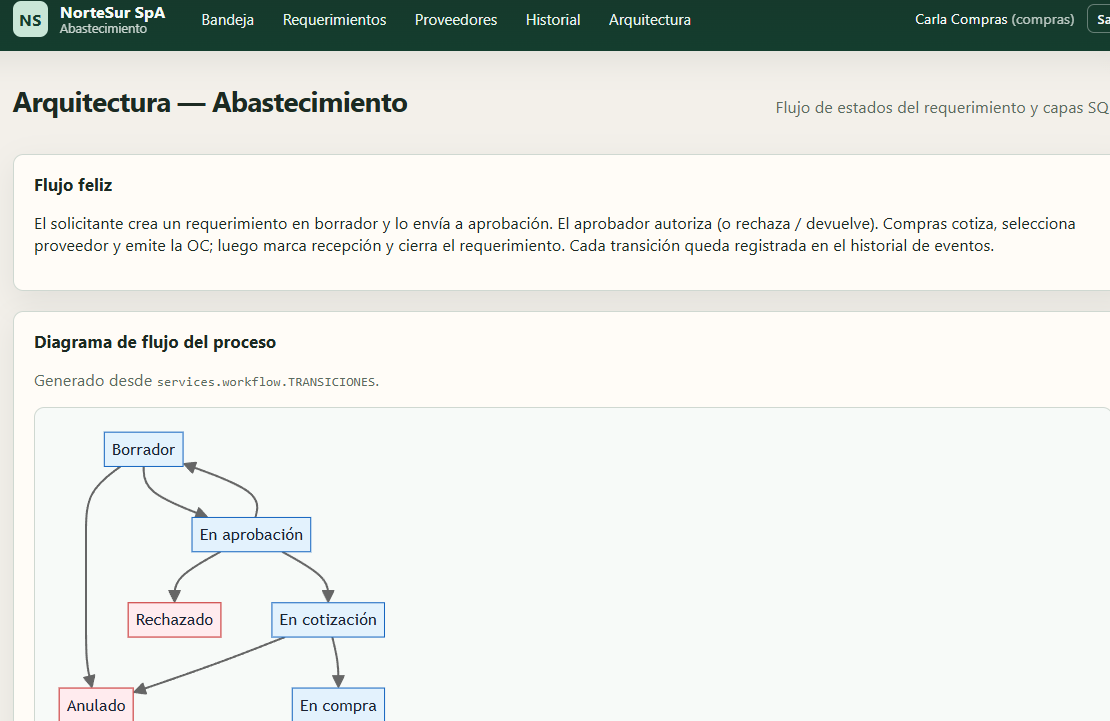Click the Flujo de estados subtitle text
This screenshot has width=1110, height=721.
942,108
